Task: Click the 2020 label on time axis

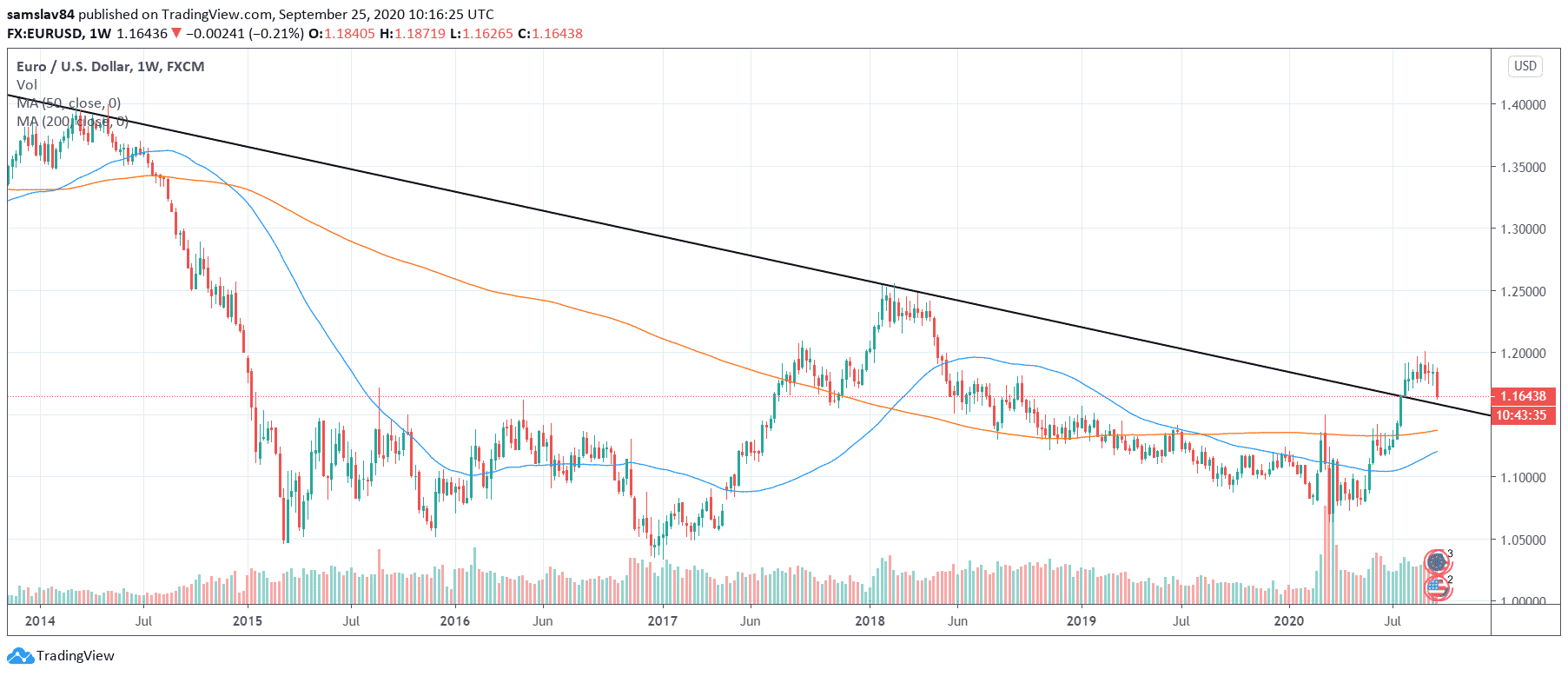Action: [1288, 621]
